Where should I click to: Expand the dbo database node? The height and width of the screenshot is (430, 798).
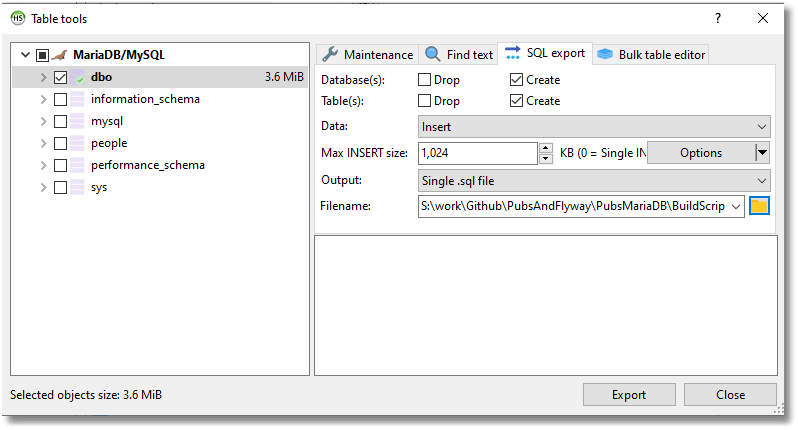(43, 77)
